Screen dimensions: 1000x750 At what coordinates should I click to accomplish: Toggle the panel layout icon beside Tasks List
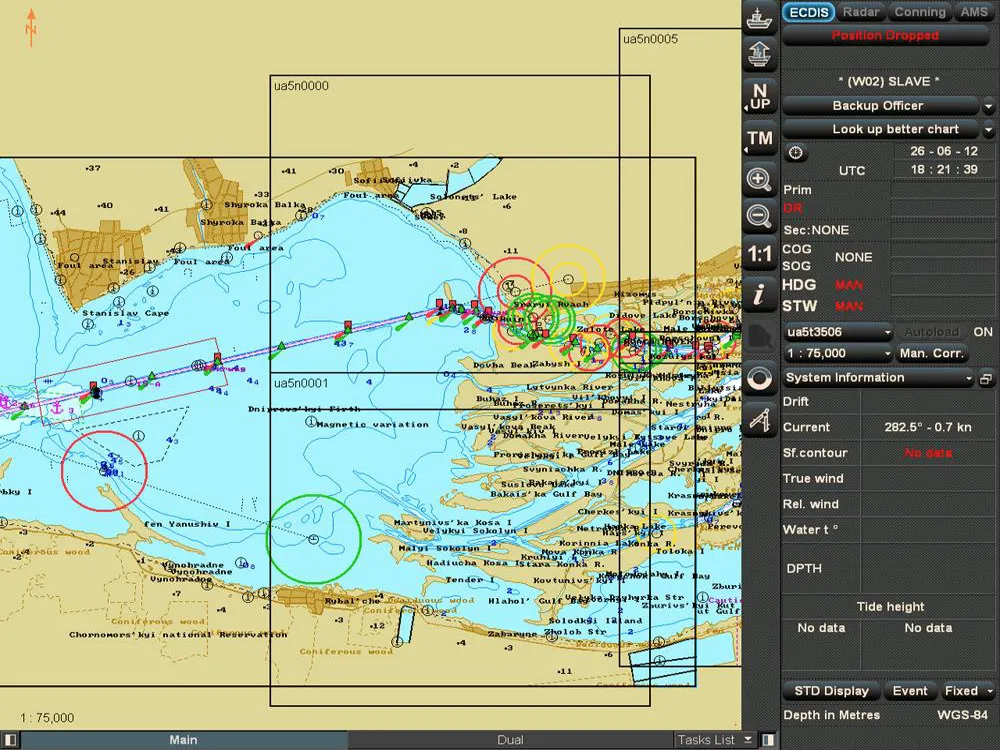767,740
